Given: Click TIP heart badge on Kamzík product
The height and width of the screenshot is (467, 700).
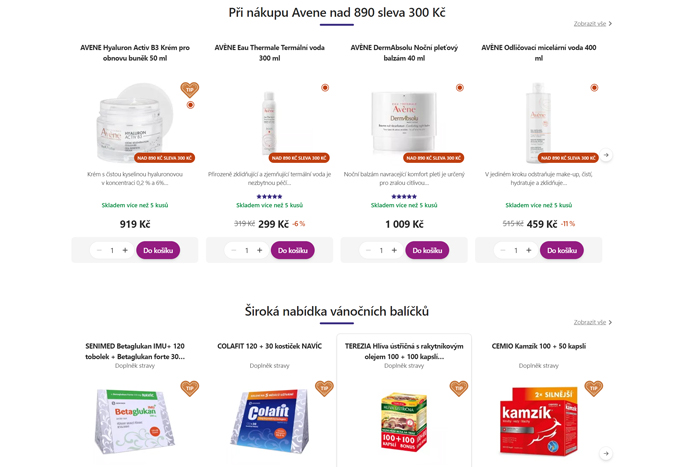Looking at the screenshot, I should coord(593,388).
